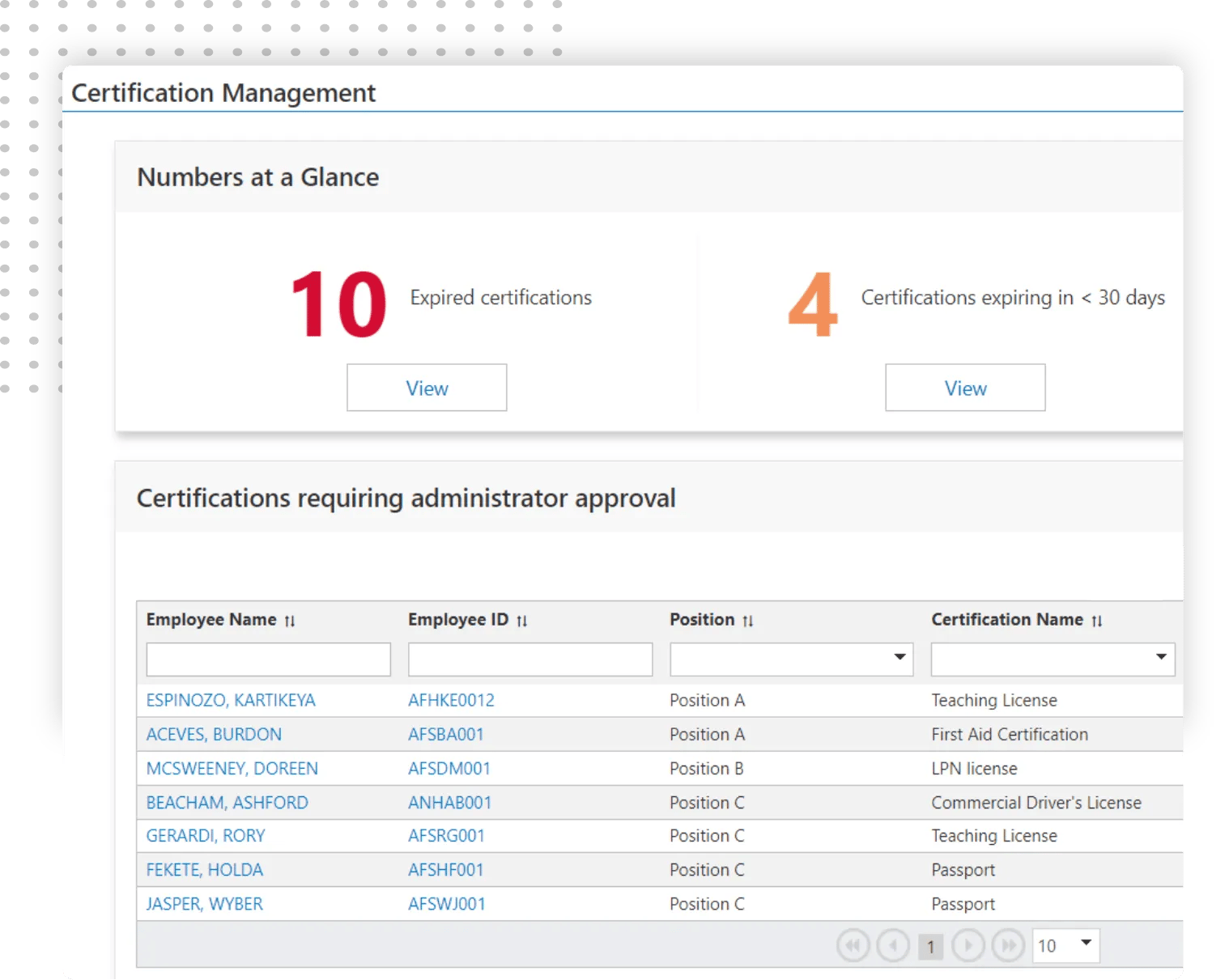Select the Commercial Driver's License cell

pyautogui.click(x=1036, y=802)
